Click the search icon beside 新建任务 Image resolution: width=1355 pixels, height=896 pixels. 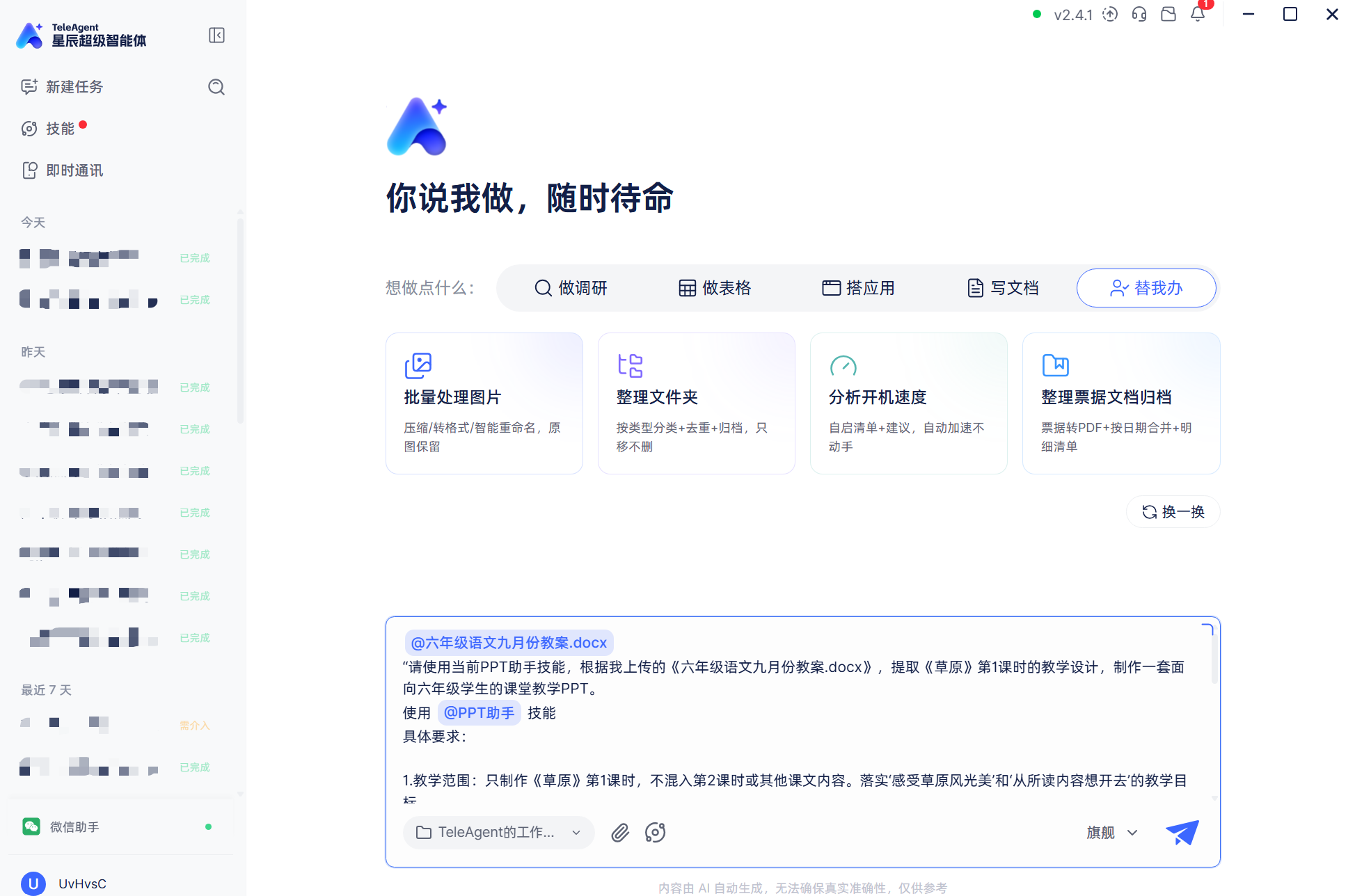click(216, 87)
